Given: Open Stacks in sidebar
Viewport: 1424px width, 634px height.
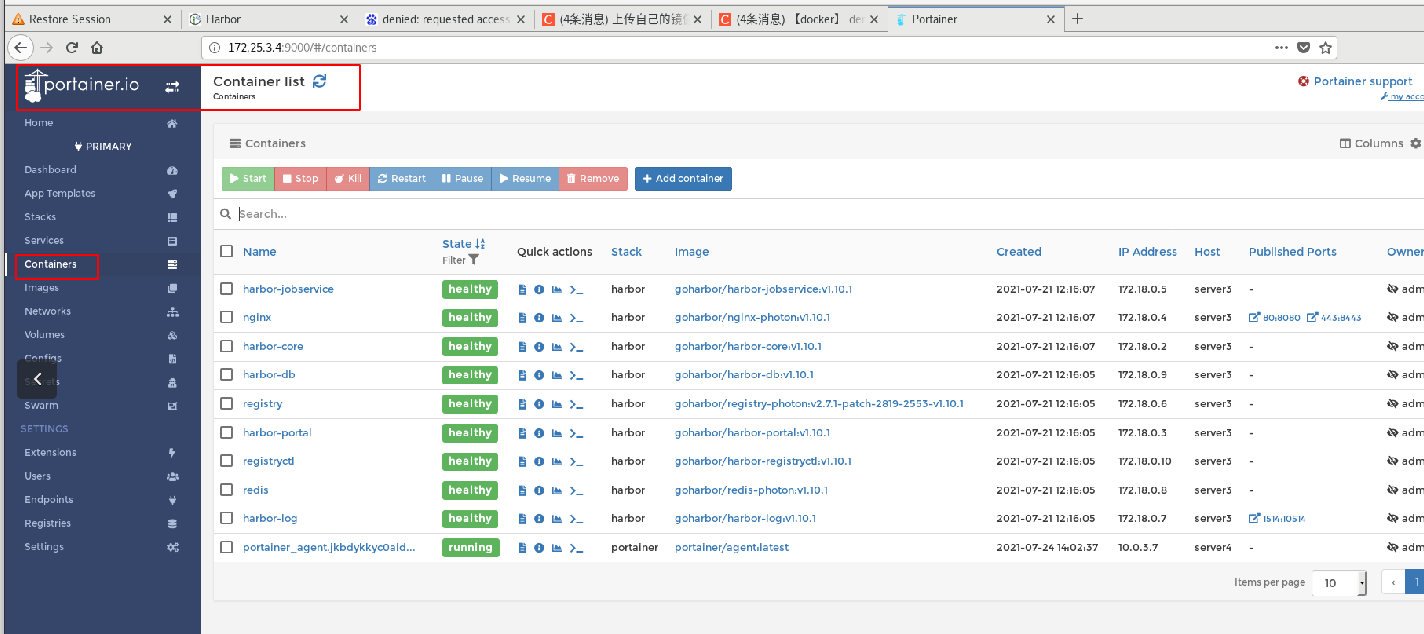Looking at the screenshot, I should click(40, 217).
